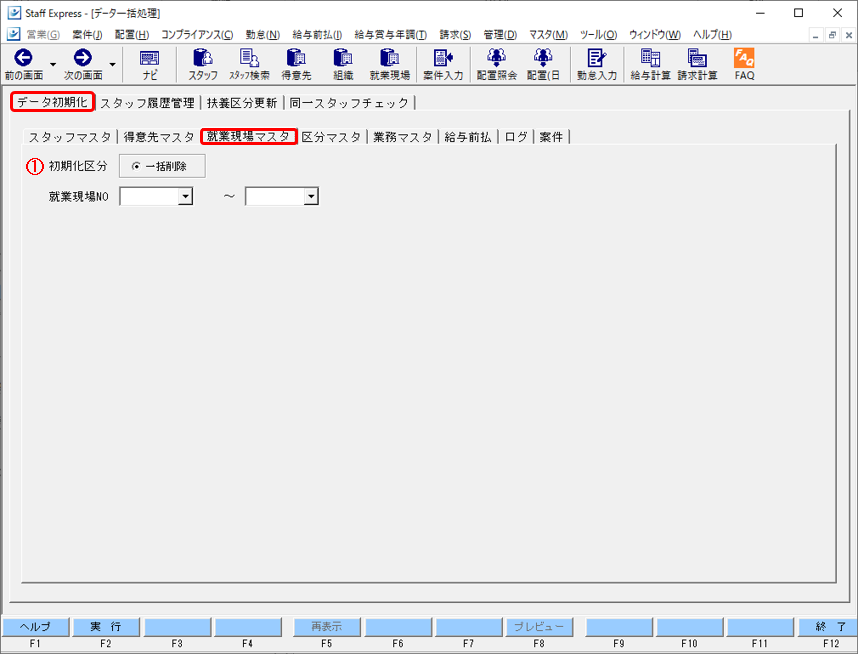
Task: Restore the inner MDI child window
Action: point(832,35)
